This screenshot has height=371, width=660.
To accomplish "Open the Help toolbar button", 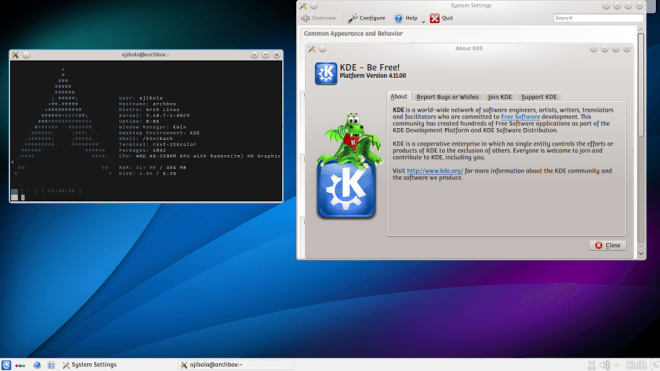I will coord(406,18).
